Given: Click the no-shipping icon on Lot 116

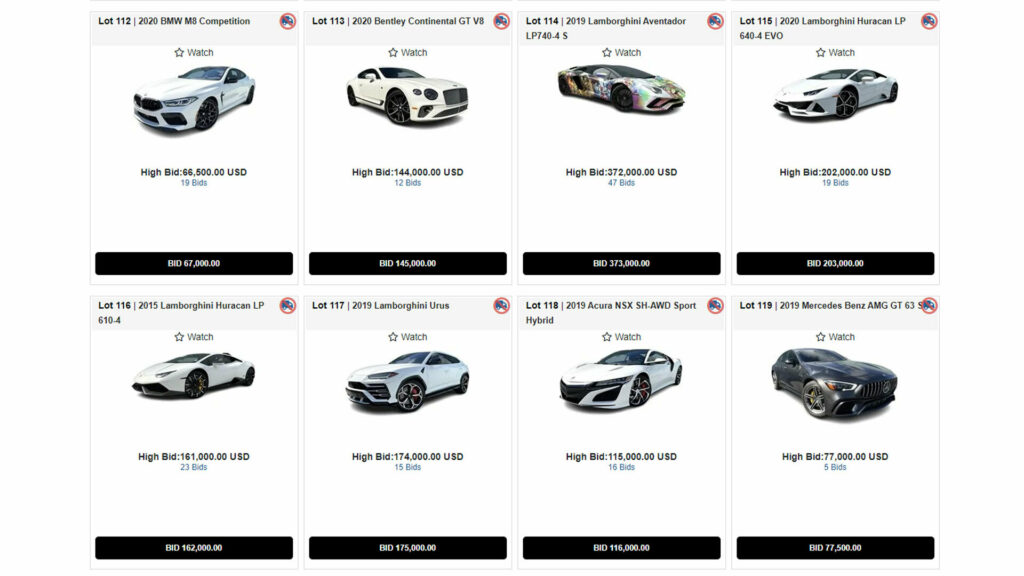Looking at the screenshot, I should point(287,306).
